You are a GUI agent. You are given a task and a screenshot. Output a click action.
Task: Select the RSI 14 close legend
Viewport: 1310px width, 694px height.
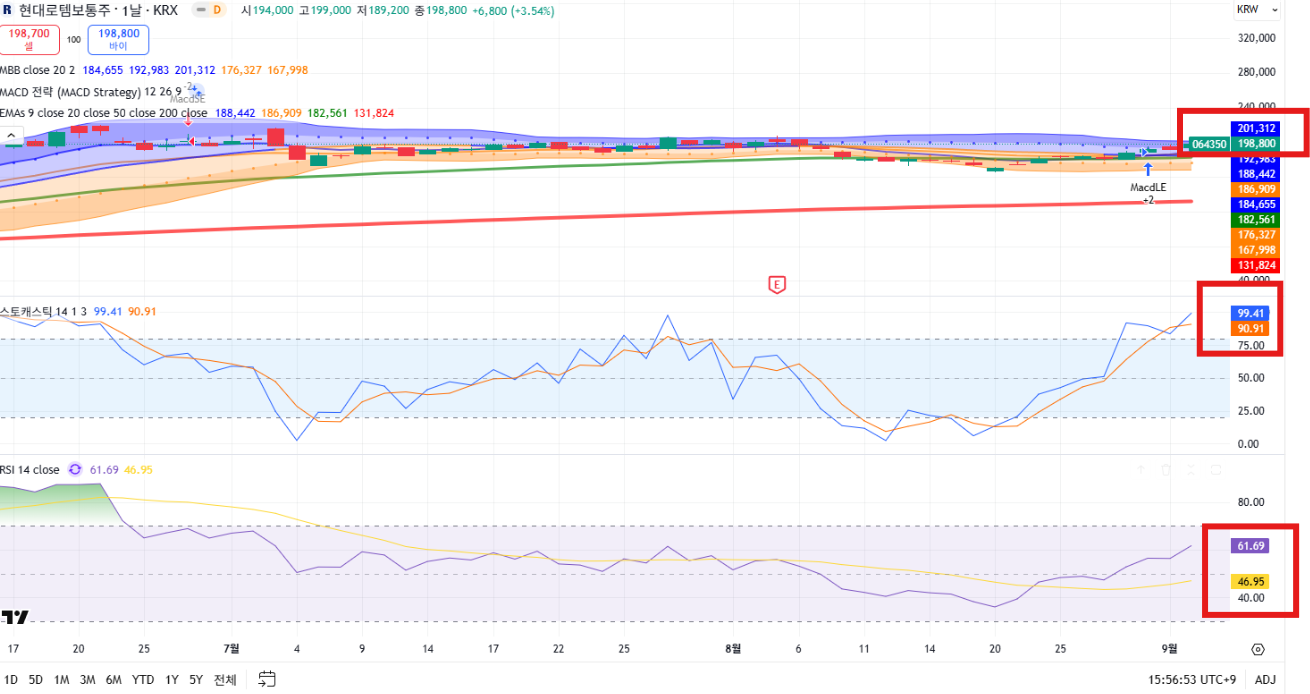tap(30, 469)
